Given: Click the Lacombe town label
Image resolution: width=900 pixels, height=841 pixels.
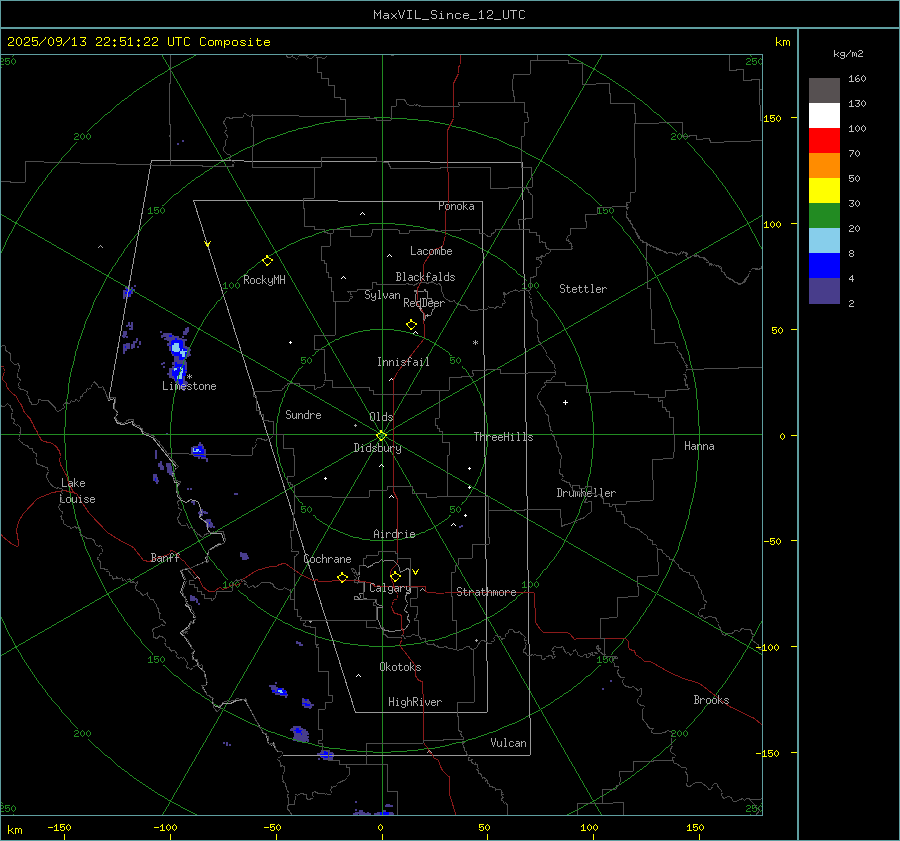Looking at the screenshot, I should [x=431, y=251].
